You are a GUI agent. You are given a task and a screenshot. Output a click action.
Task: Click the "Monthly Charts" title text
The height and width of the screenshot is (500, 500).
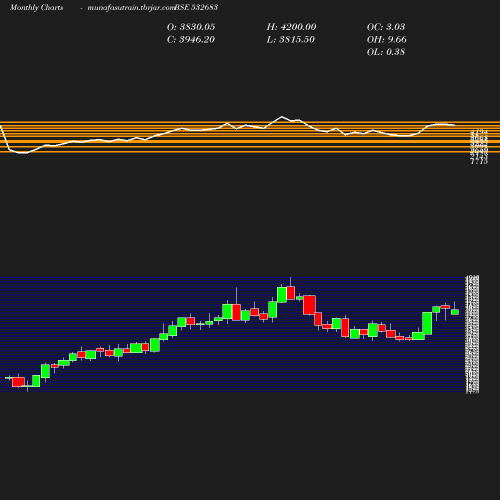[36, 7]
